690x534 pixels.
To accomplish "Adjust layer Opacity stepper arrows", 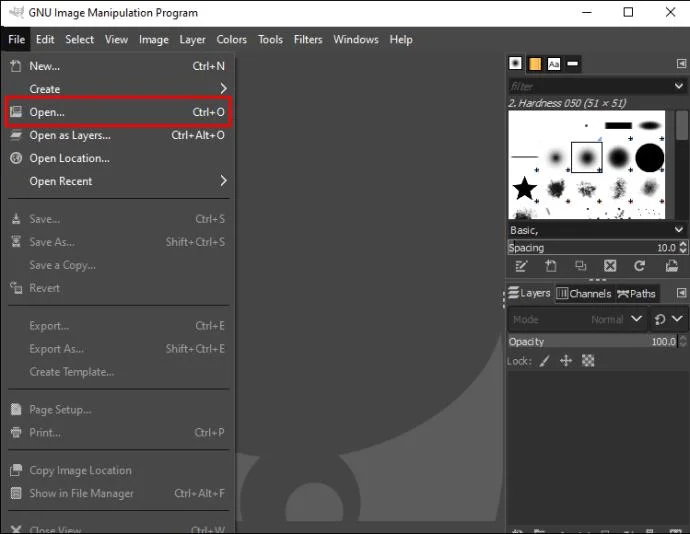I will (683, 341).
